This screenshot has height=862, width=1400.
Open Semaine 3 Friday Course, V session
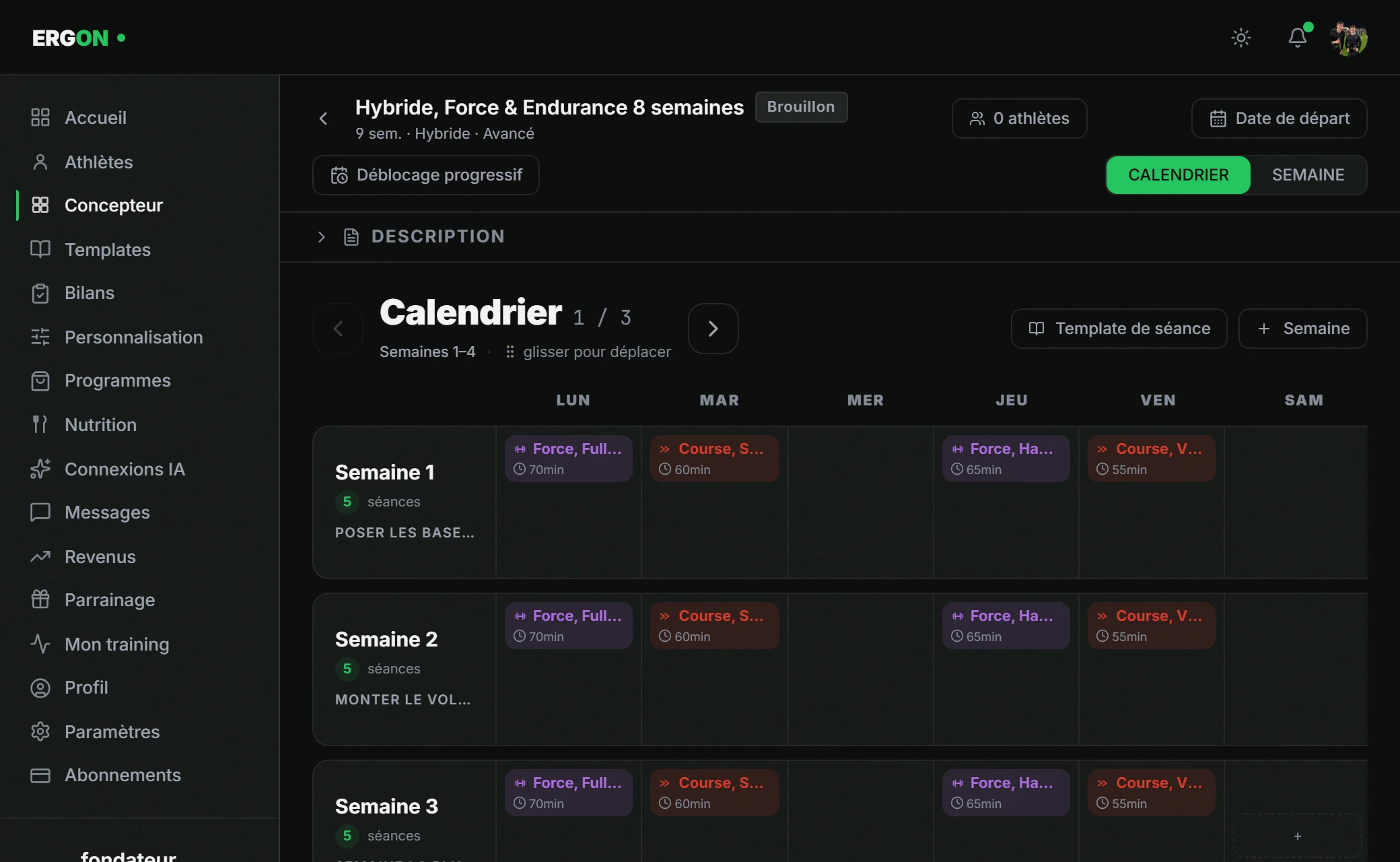pyautogui.click(x=1152, y=793)
